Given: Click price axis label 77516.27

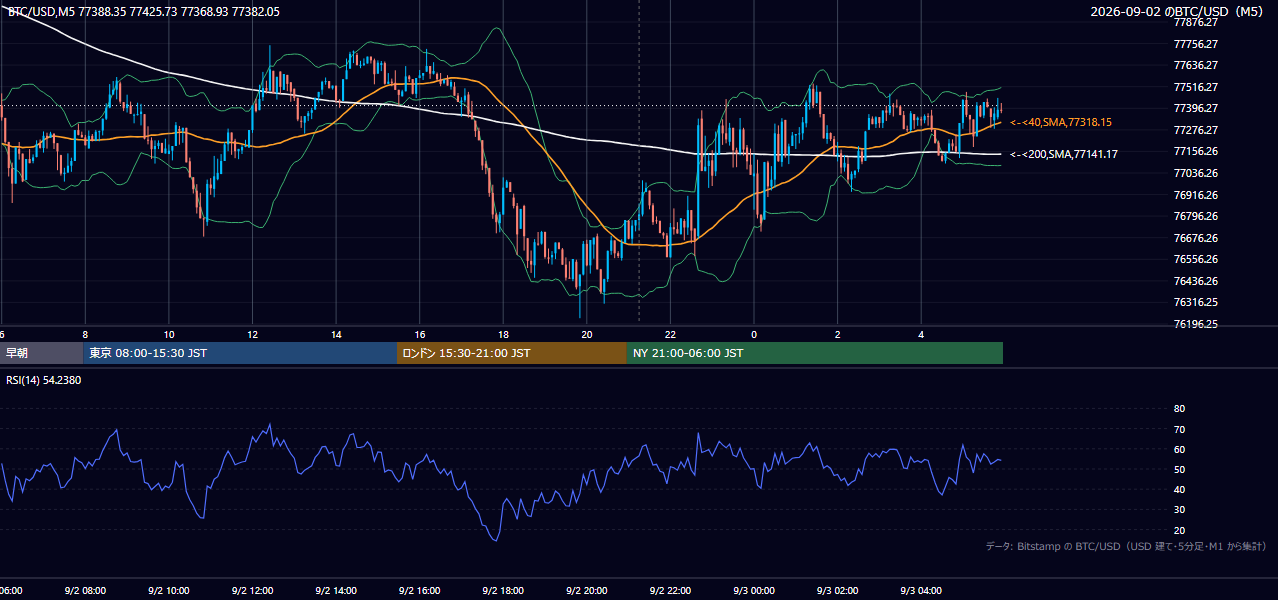Looking at the screenshot, I should 1196,87.
